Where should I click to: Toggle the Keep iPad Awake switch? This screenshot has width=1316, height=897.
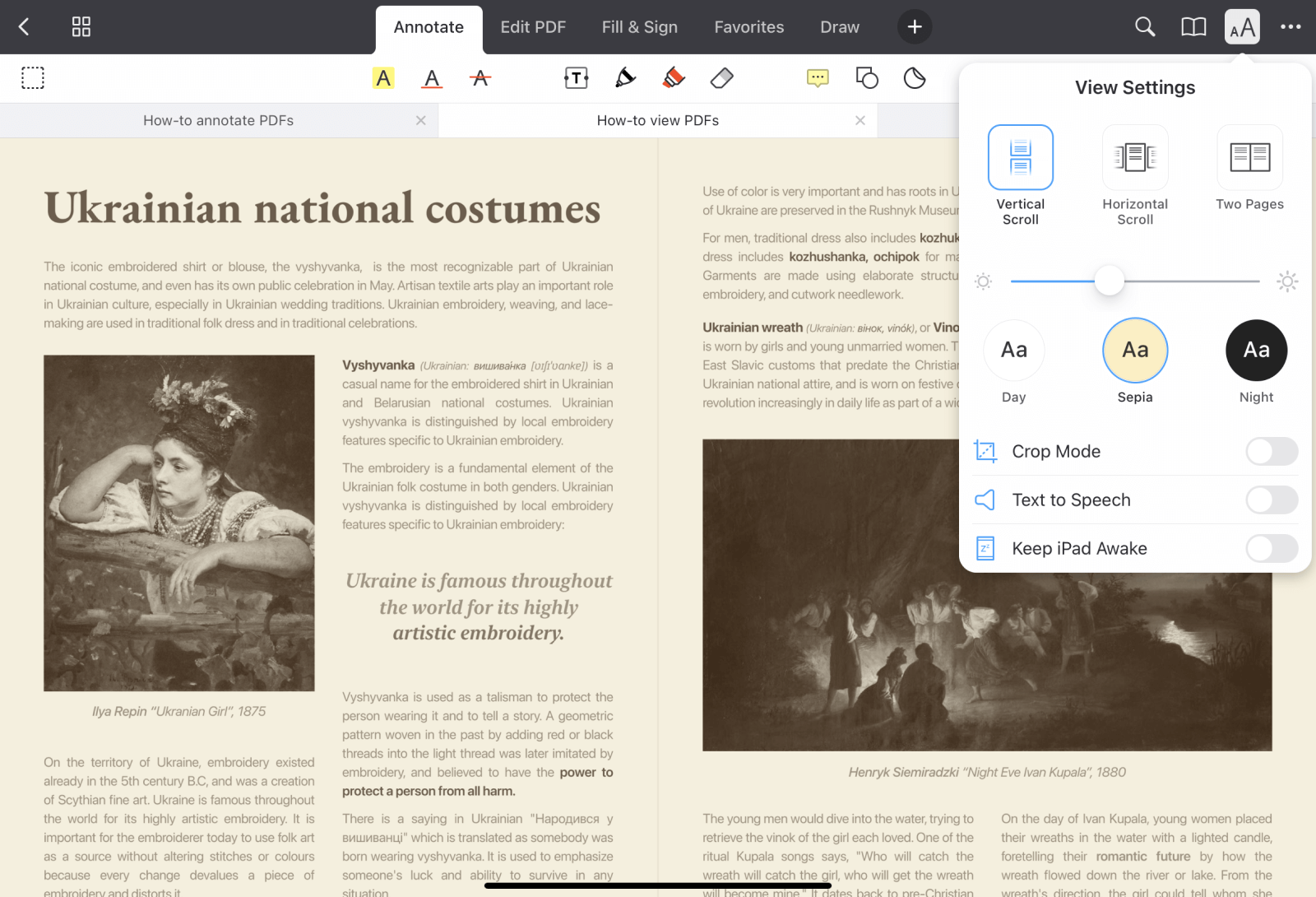pos(1272,548)
